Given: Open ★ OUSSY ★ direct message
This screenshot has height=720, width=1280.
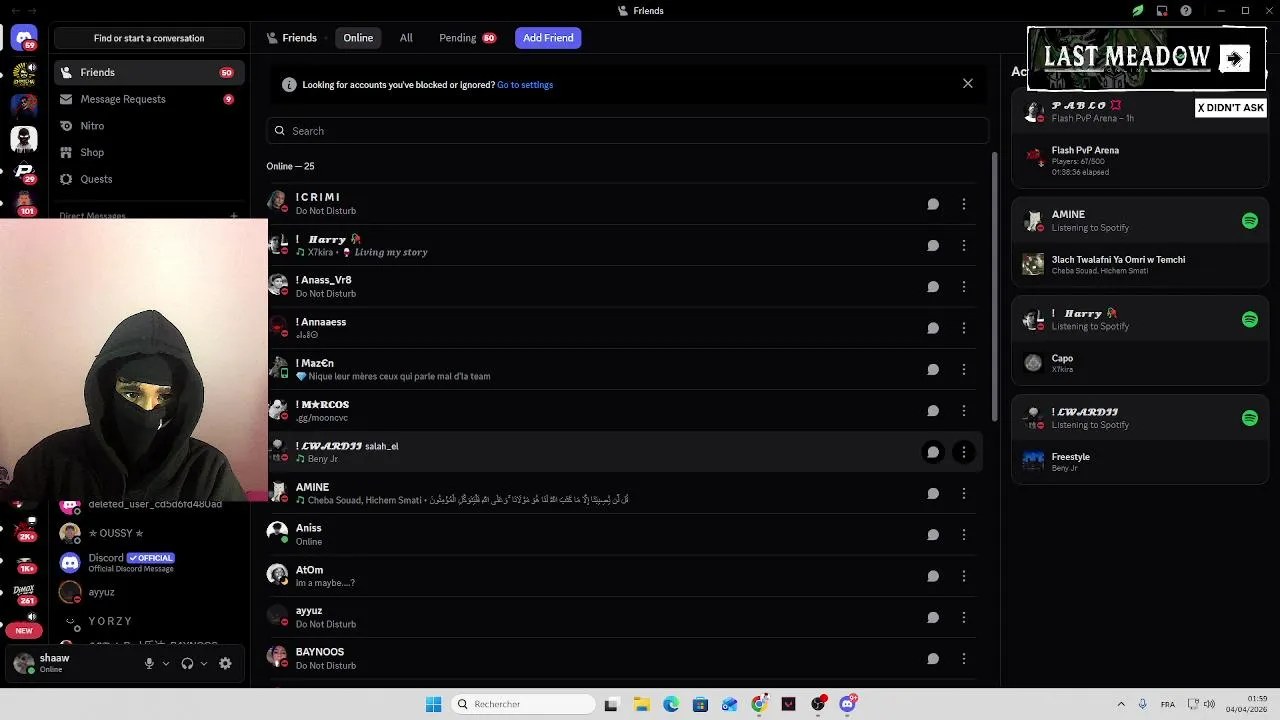Looking at the screenshot, I should coord(149,533).
